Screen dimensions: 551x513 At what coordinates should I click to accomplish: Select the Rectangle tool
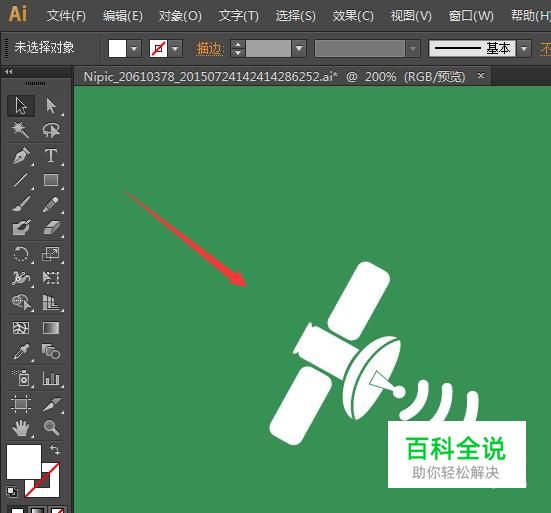pyautogui.click(x=51, y=180)
